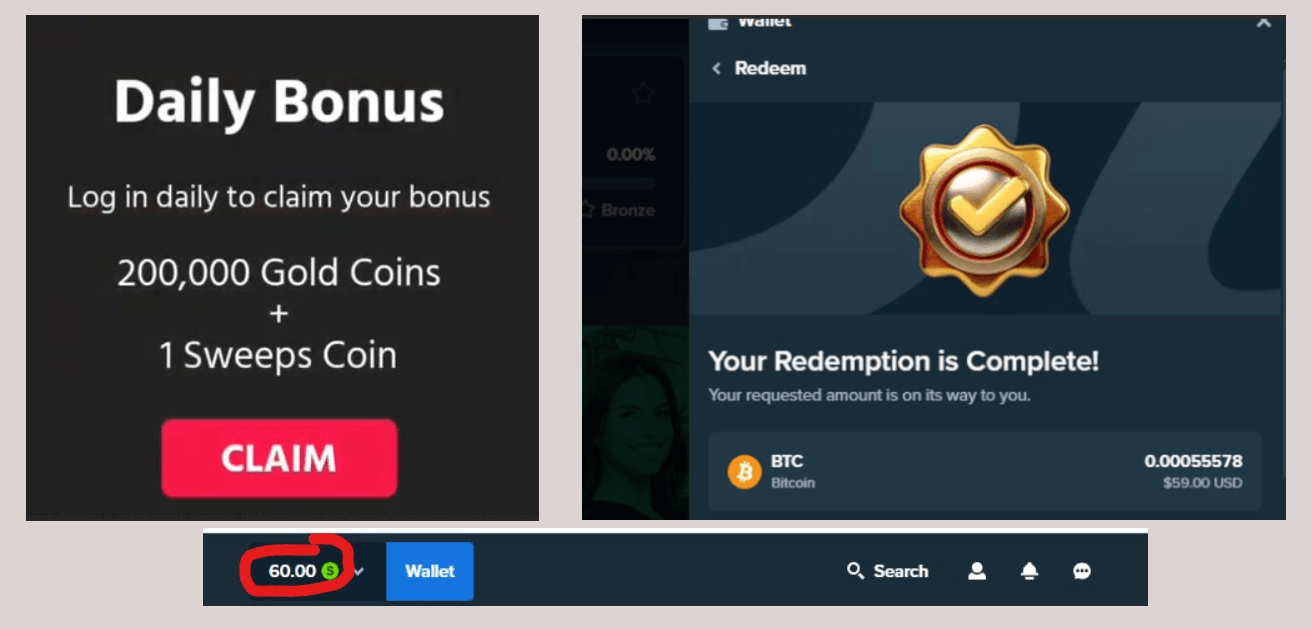Click the 0.00055578 BTC amount
The height and width of the screenshot is (629, 1312).
(1193, 461)
